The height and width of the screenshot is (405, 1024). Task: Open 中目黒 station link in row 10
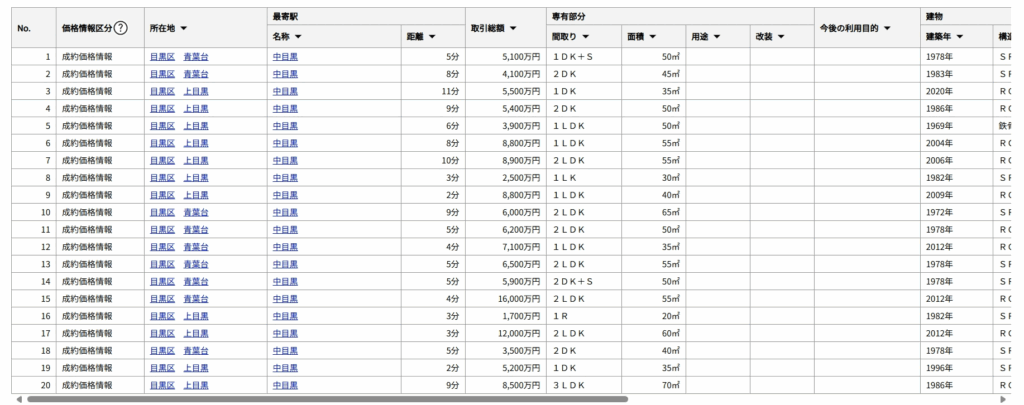pos(285,212)
